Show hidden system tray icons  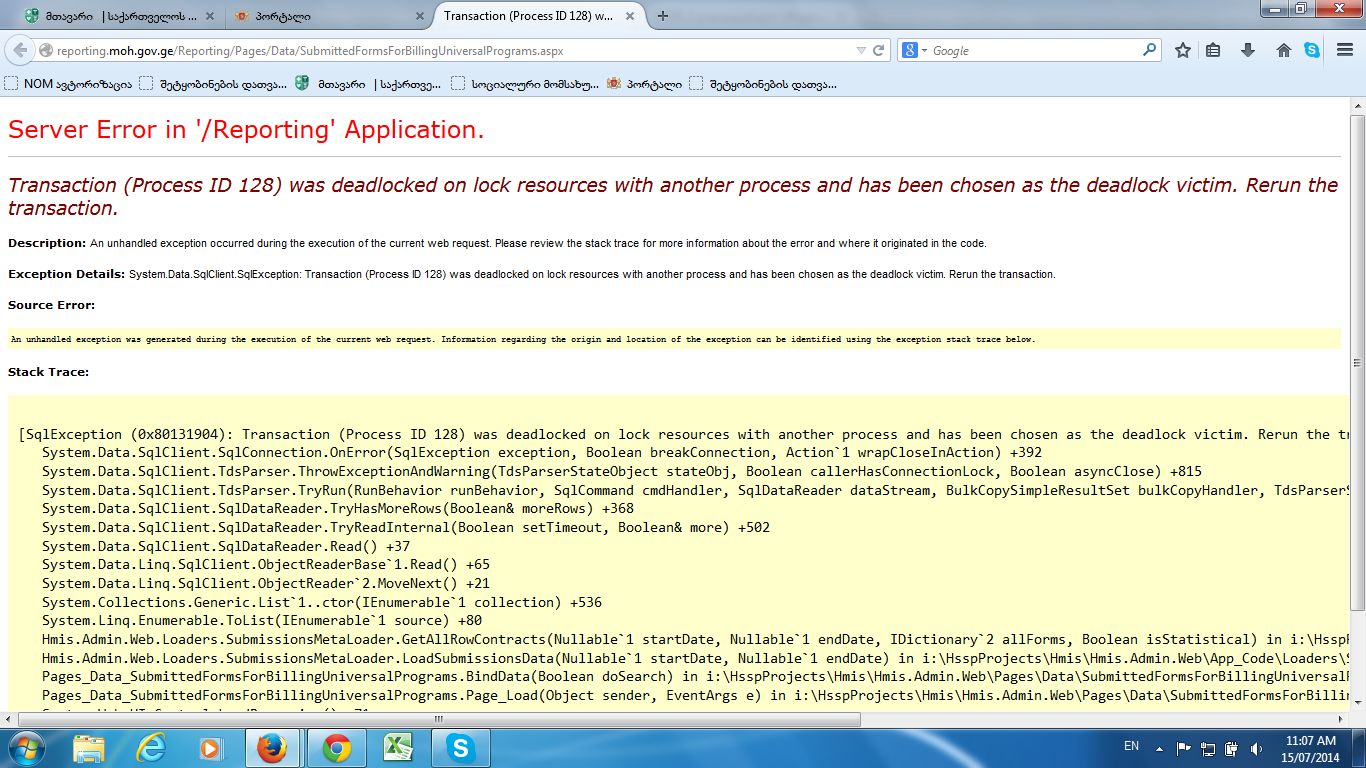[1160, 747]
